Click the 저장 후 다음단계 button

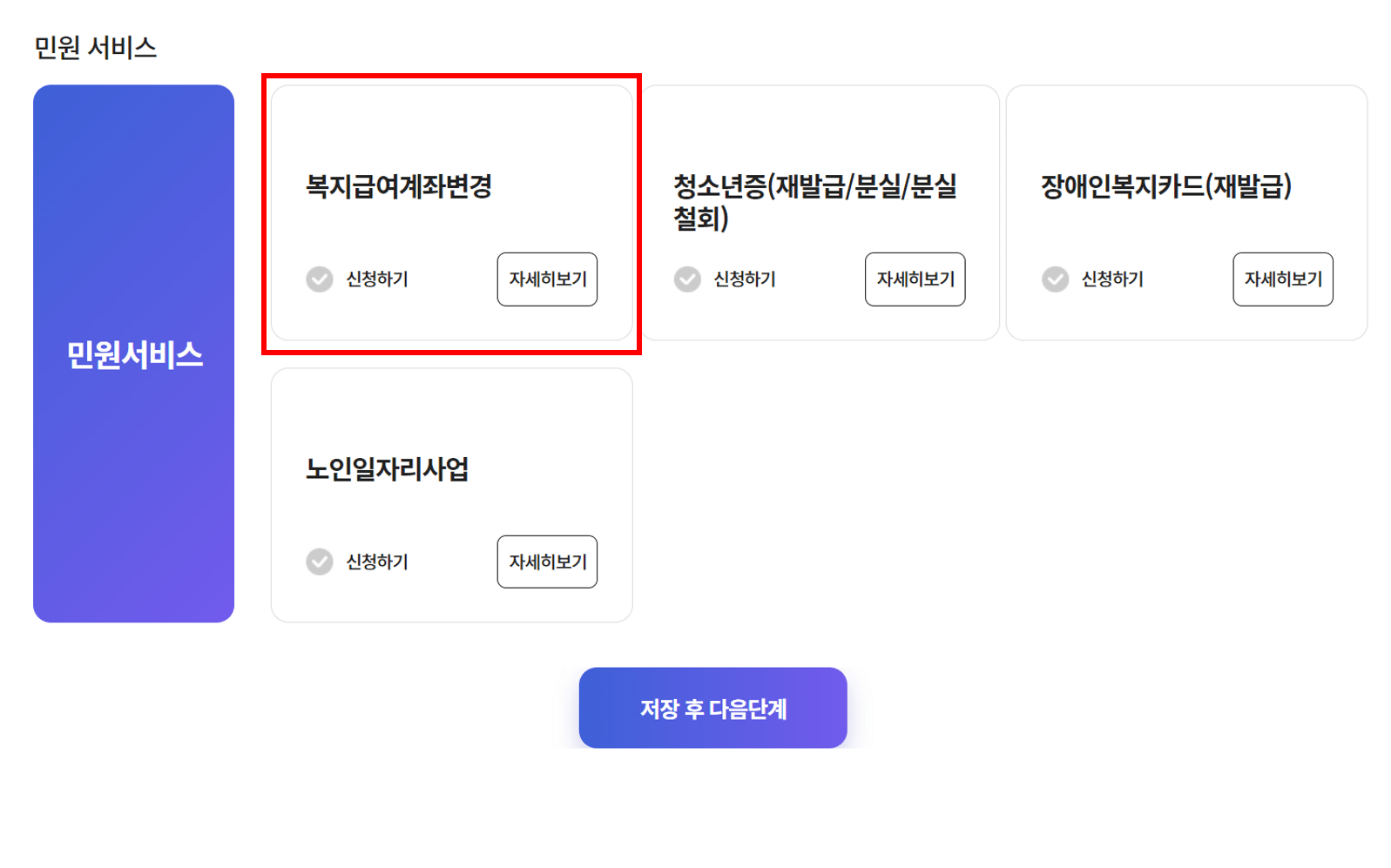[712, 708]
